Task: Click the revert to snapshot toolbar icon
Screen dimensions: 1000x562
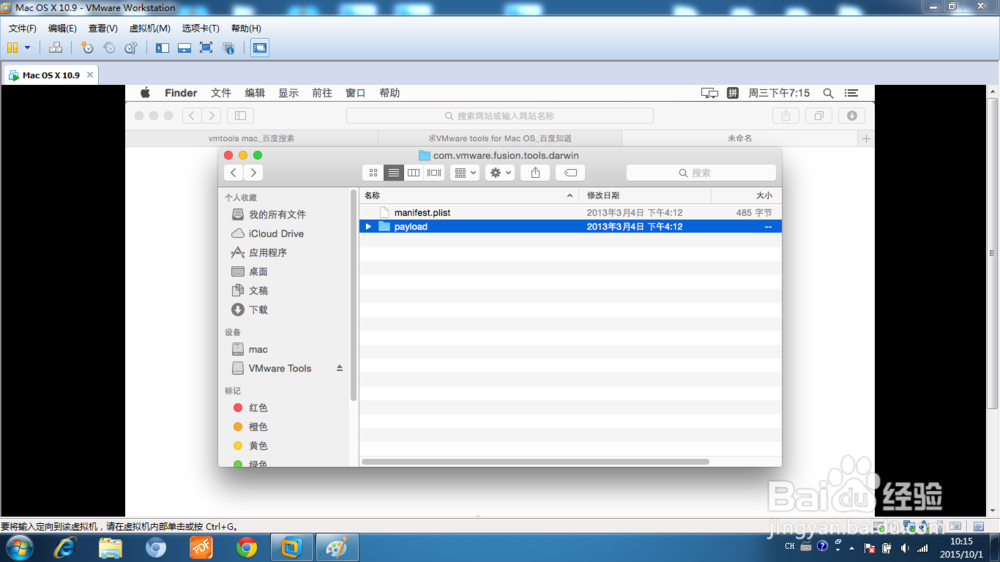Action: 109,48
